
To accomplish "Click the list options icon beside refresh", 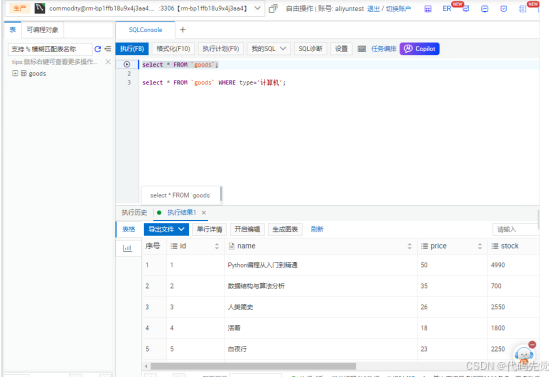I will 108,49.
